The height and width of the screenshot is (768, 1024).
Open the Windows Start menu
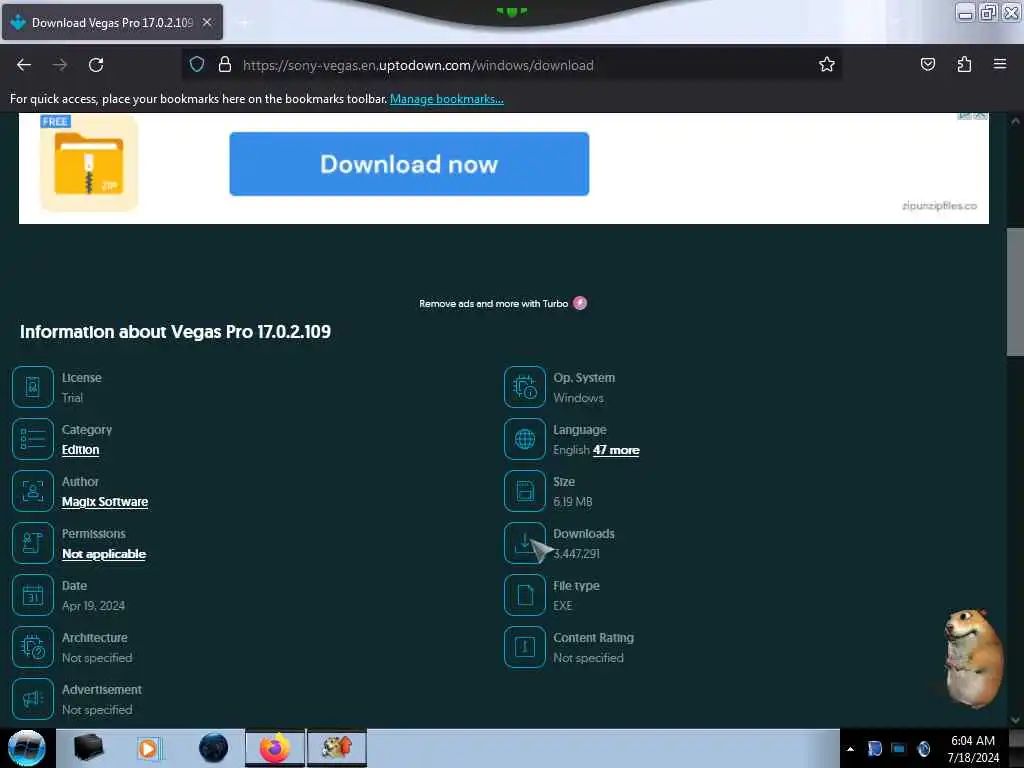coord(26,748)
